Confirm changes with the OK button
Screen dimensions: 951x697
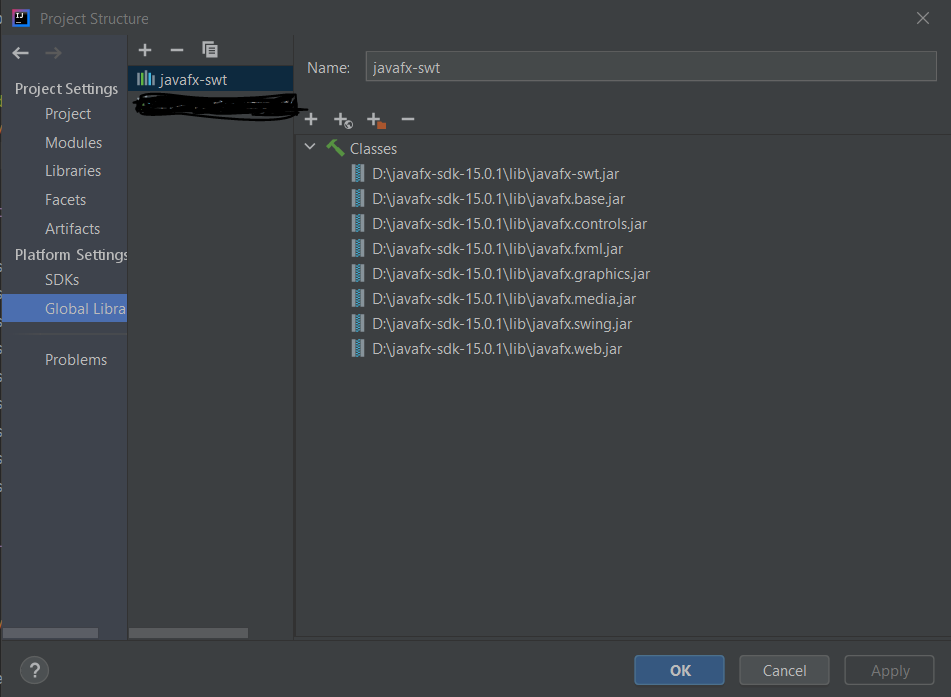click(679, 670)
